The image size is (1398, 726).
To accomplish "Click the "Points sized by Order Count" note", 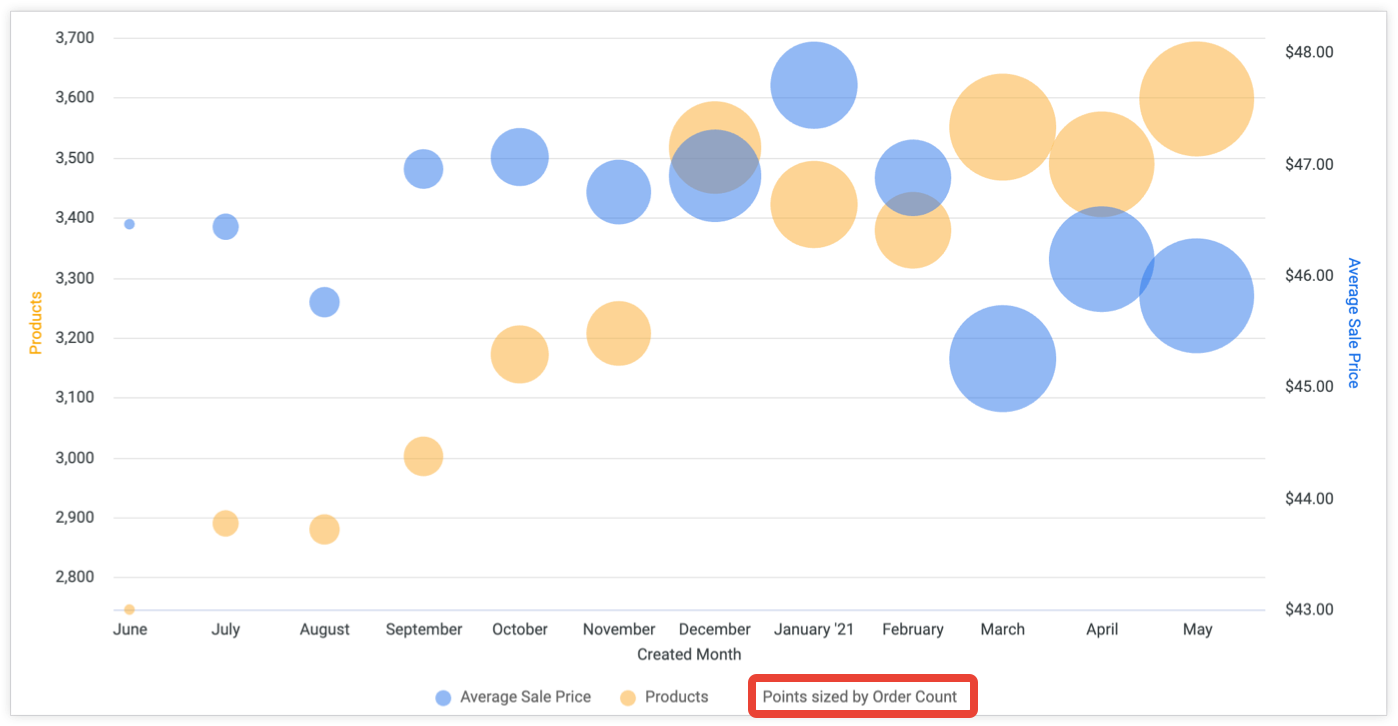I will 860,697.
